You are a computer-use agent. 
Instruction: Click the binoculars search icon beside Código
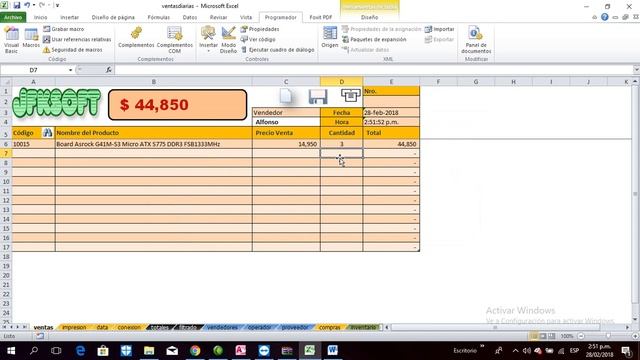click(47, 133)
